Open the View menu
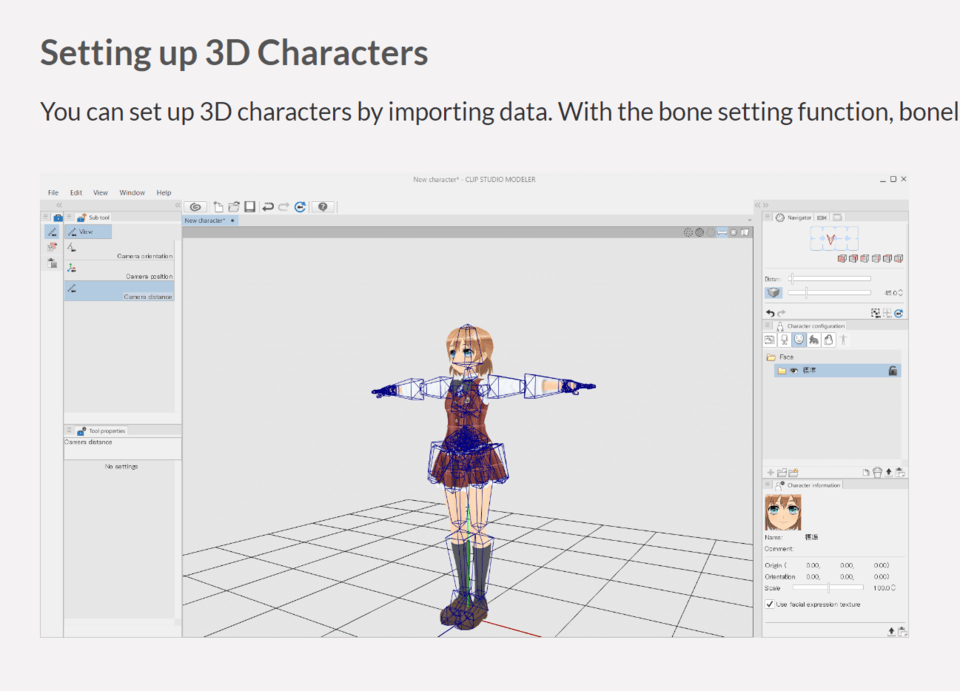This screenshot has width=960, height=691. (x=100, y=193)
